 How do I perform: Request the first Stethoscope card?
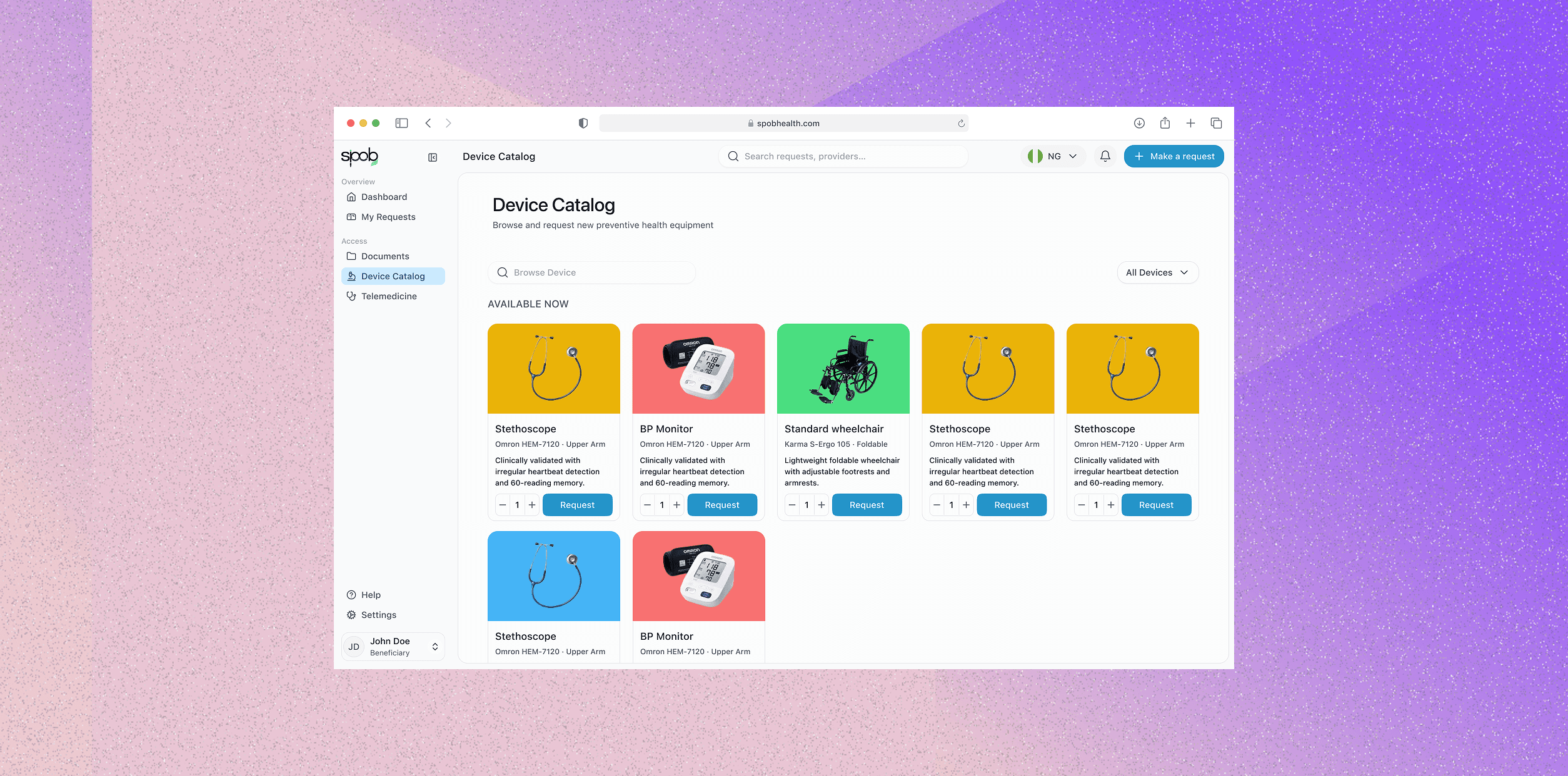pos(577,505)
